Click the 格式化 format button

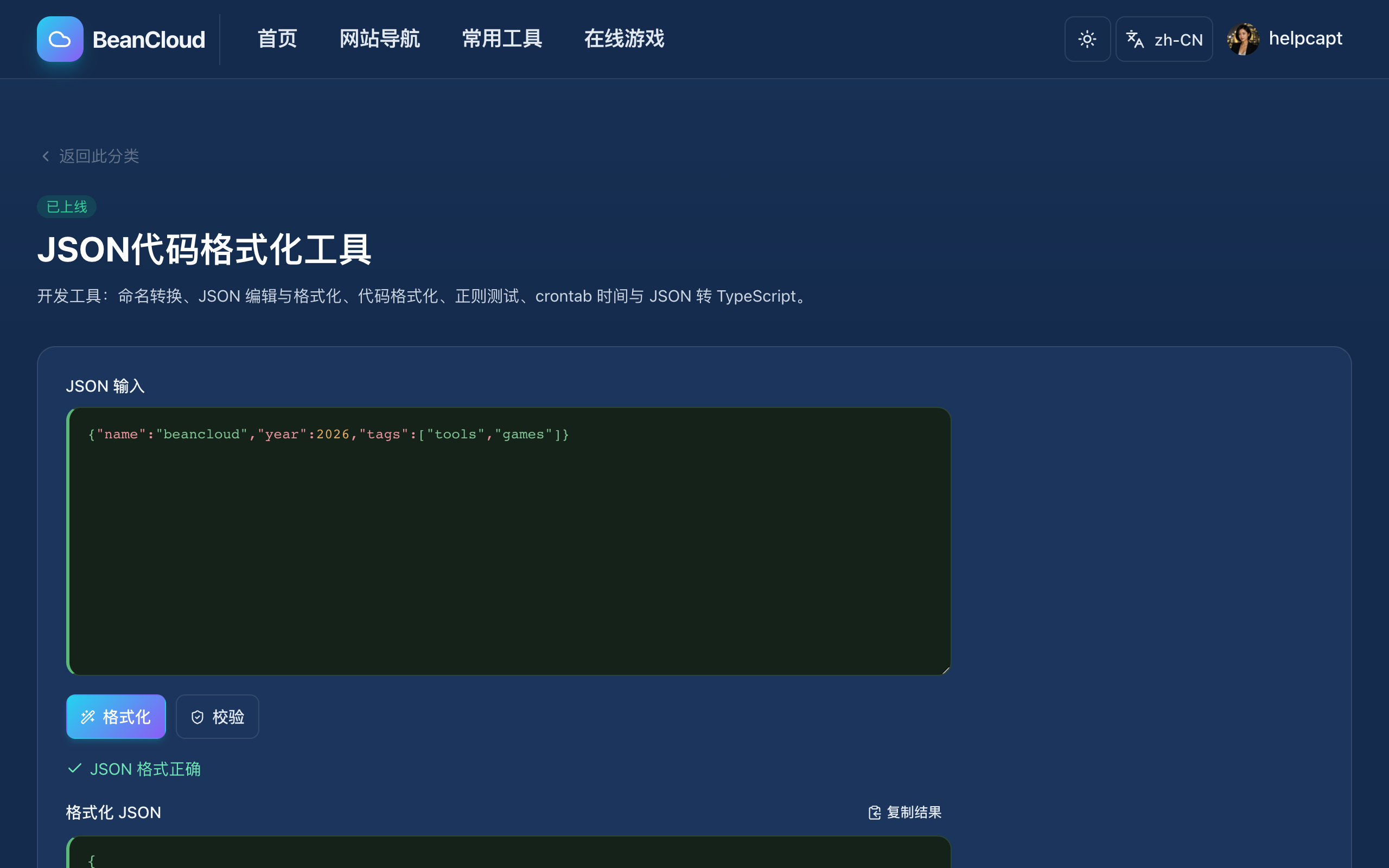116,717
